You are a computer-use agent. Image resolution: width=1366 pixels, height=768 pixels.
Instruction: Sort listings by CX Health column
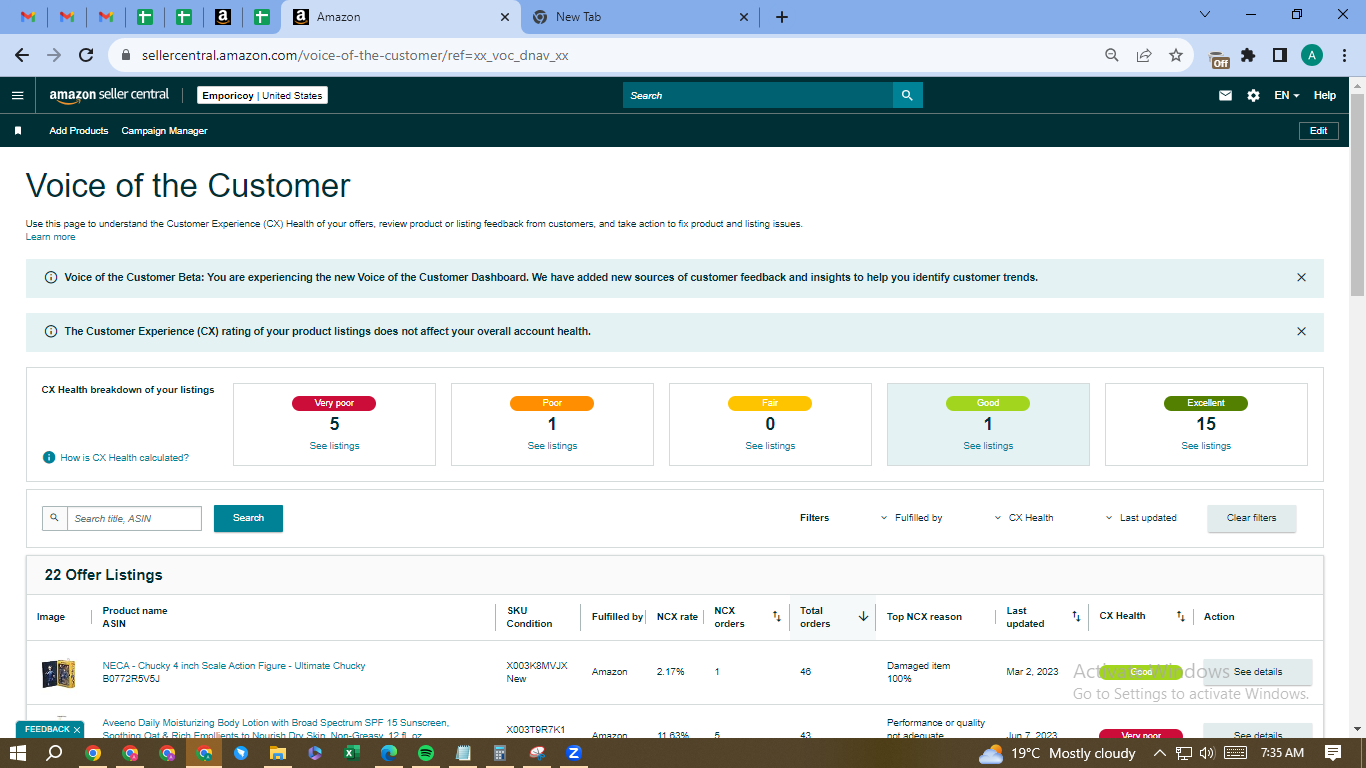click(1180, 617)
